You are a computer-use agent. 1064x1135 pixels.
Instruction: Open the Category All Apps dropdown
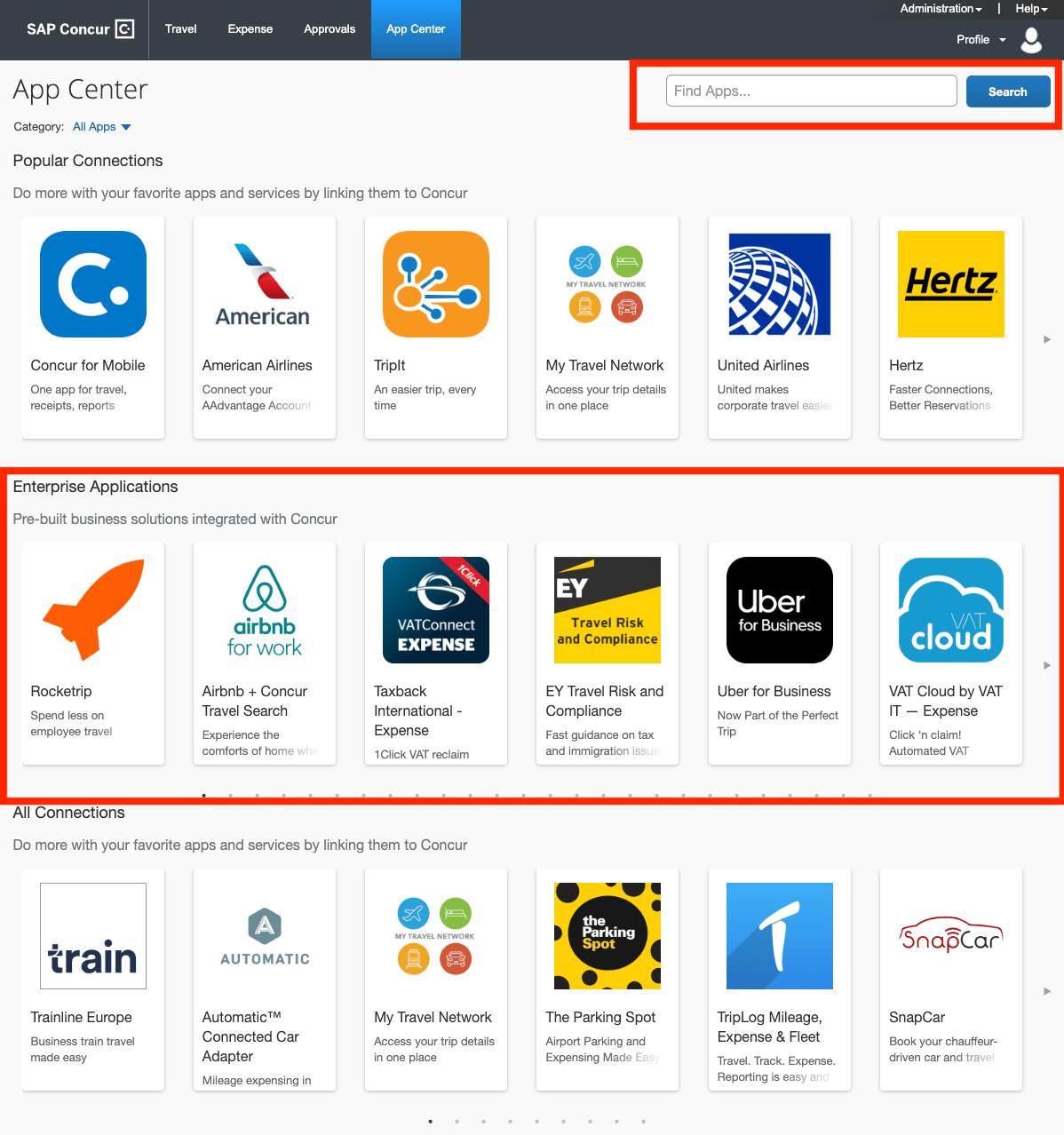point(101,127)
